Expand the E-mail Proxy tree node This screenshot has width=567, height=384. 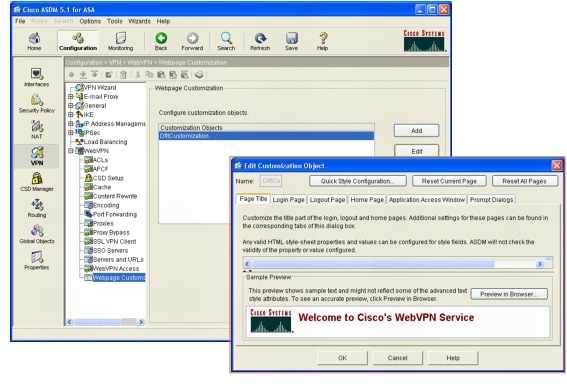(71, 97)
